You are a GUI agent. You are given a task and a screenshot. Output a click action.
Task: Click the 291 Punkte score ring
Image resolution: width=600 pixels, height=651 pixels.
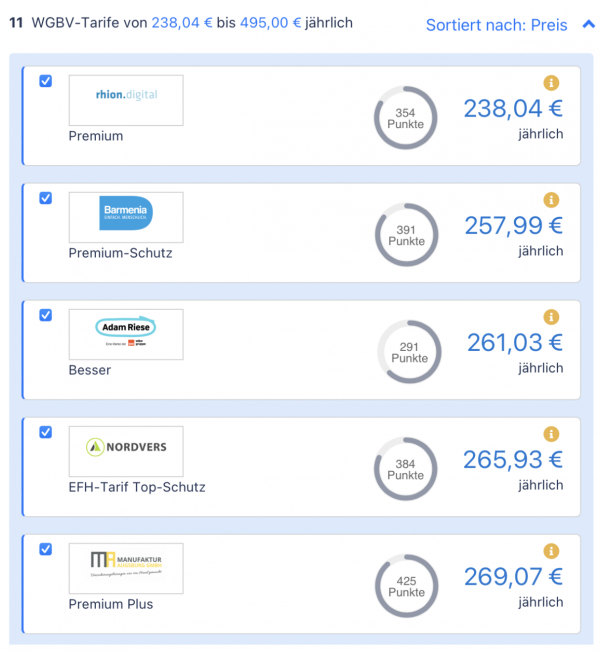(409, 352)
